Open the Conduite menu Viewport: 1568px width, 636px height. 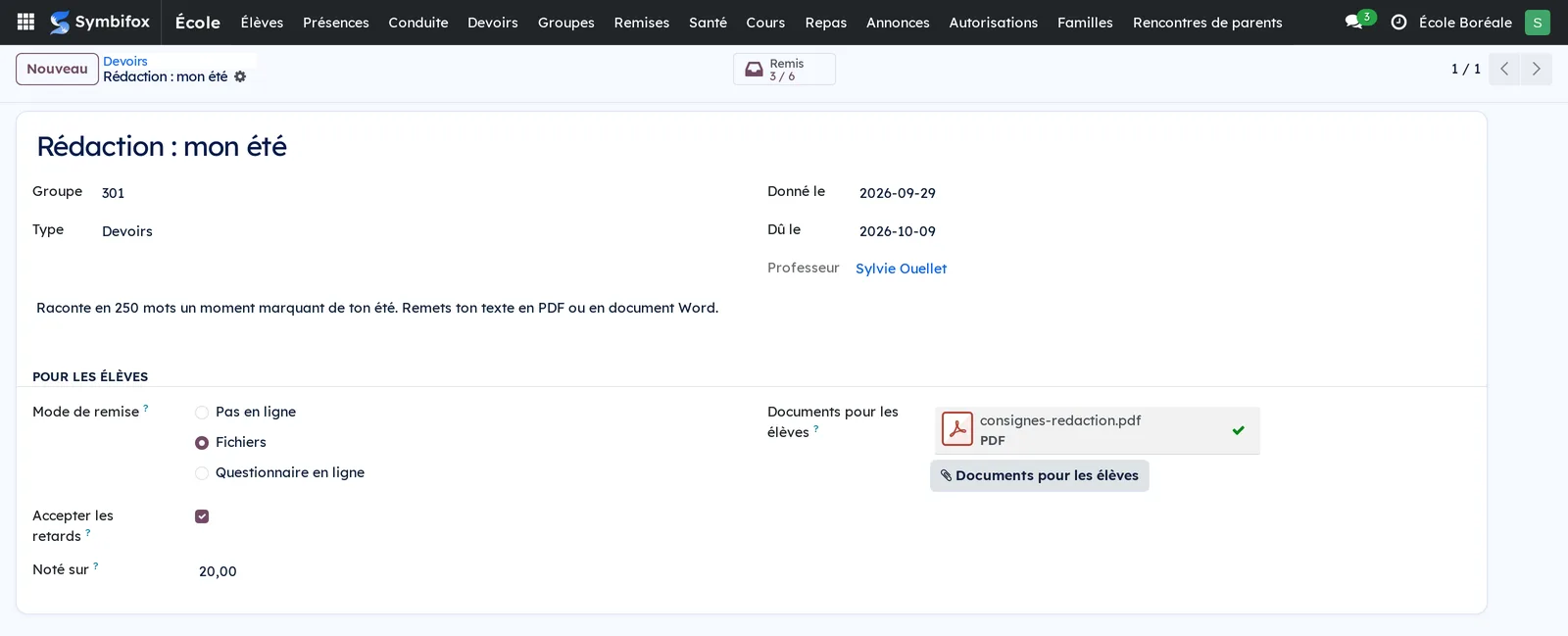tap(418, 22)
